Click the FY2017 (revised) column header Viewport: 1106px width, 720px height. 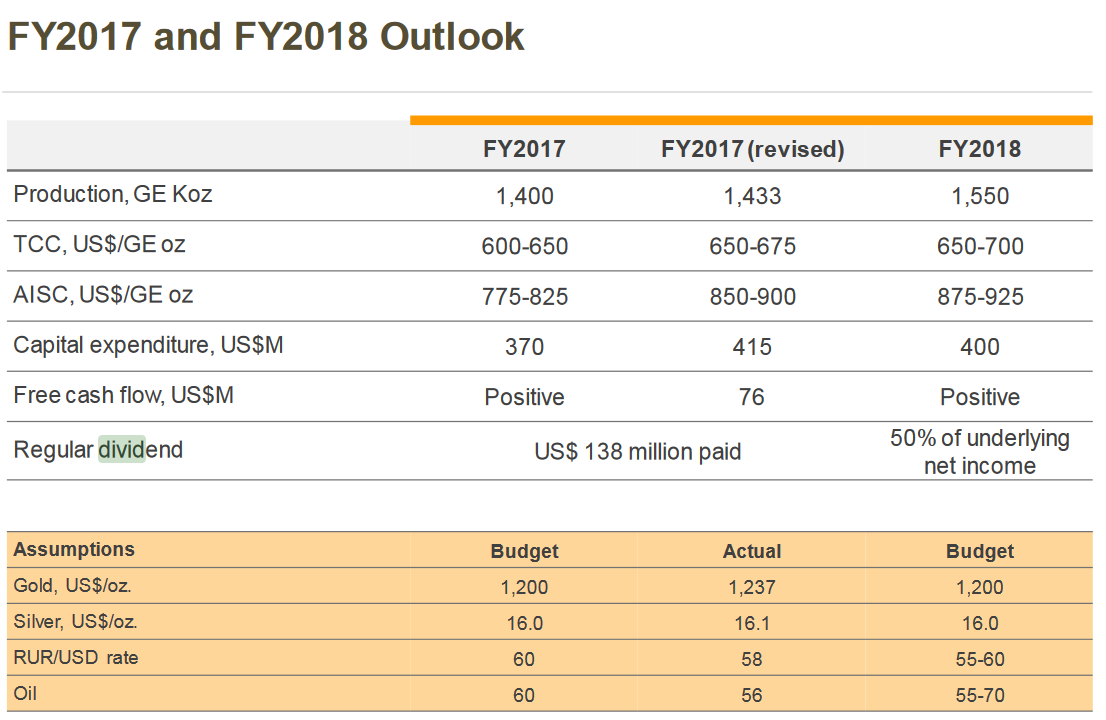point(752,149)
